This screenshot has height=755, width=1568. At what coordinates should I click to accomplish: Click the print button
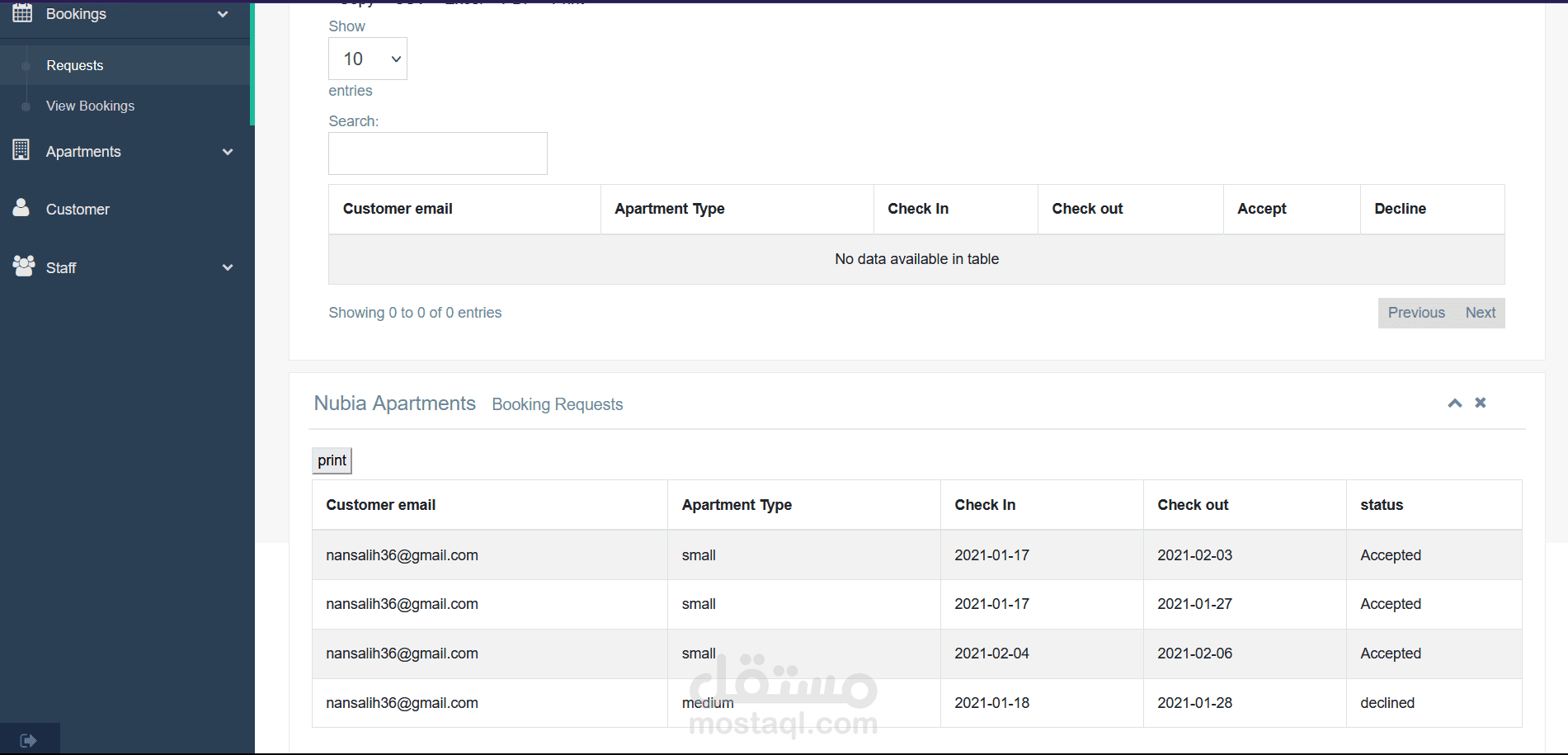tap(332, 460)
